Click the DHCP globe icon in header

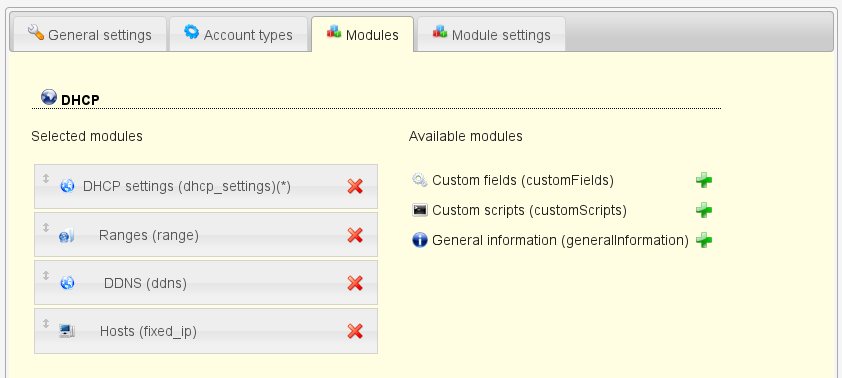pos(49,97)
